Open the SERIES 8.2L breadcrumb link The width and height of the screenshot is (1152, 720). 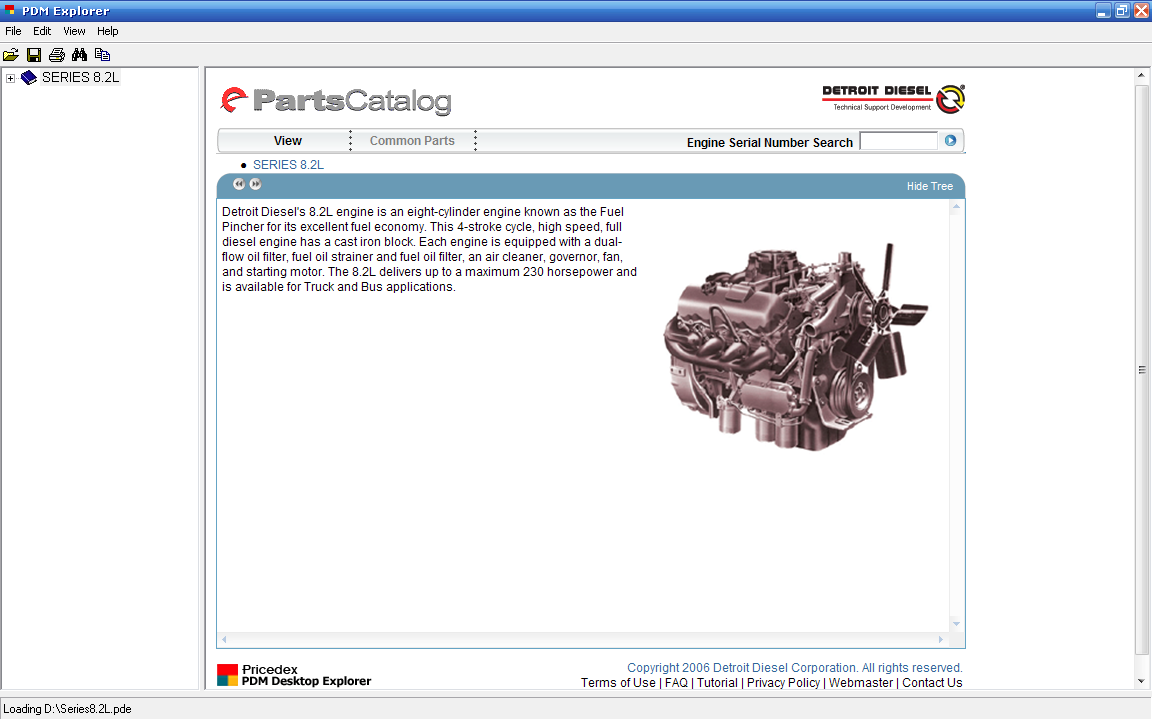point(288,165)
